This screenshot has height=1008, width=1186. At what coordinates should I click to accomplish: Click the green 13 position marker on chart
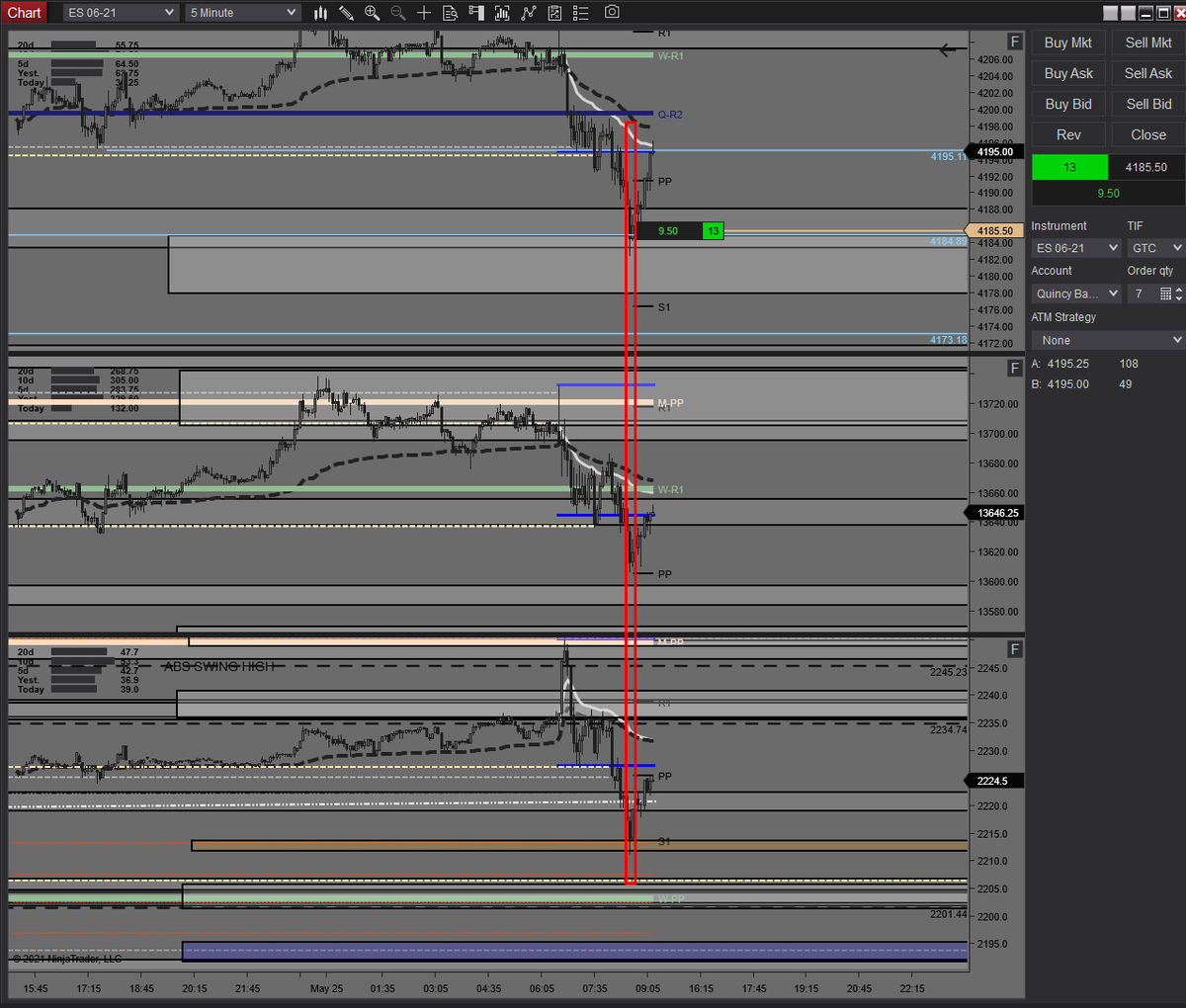coord(713,231)
